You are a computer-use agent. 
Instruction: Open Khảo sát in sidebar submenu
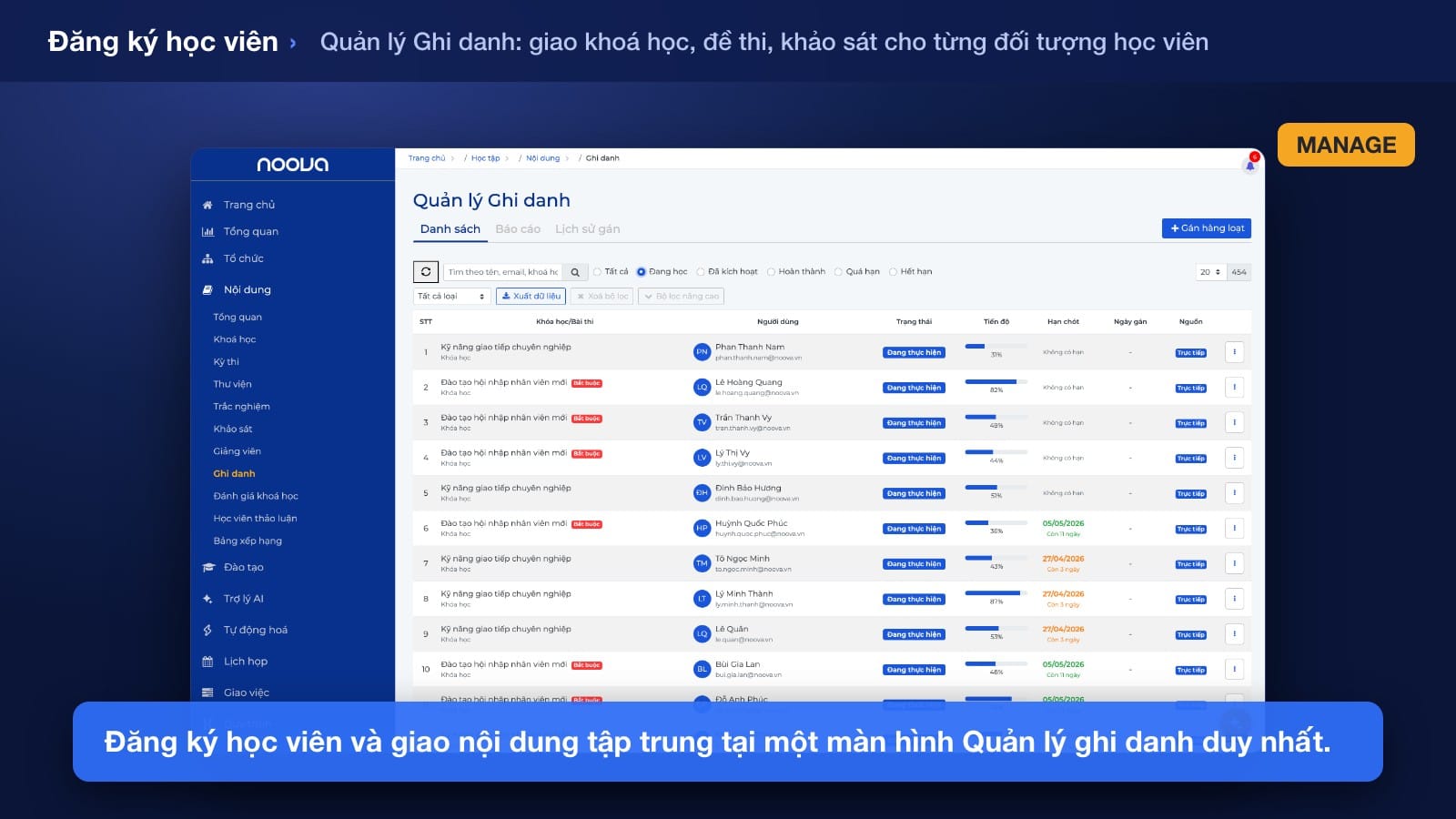pyautogui.click(x=233, y=429)
